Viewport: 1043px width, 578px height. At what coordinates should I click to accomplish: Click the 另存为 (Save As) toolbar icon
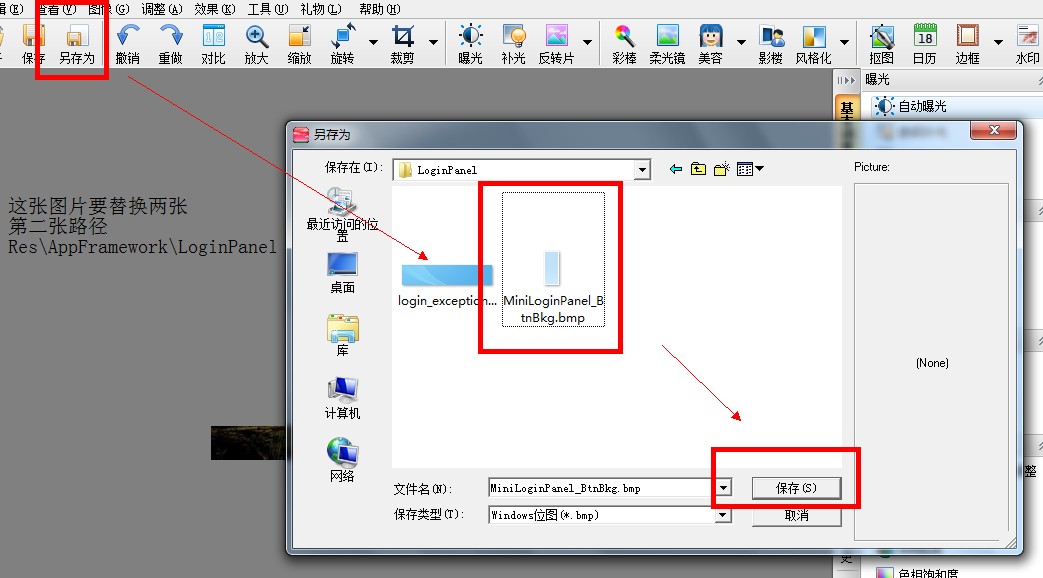(x=75, y=45)
